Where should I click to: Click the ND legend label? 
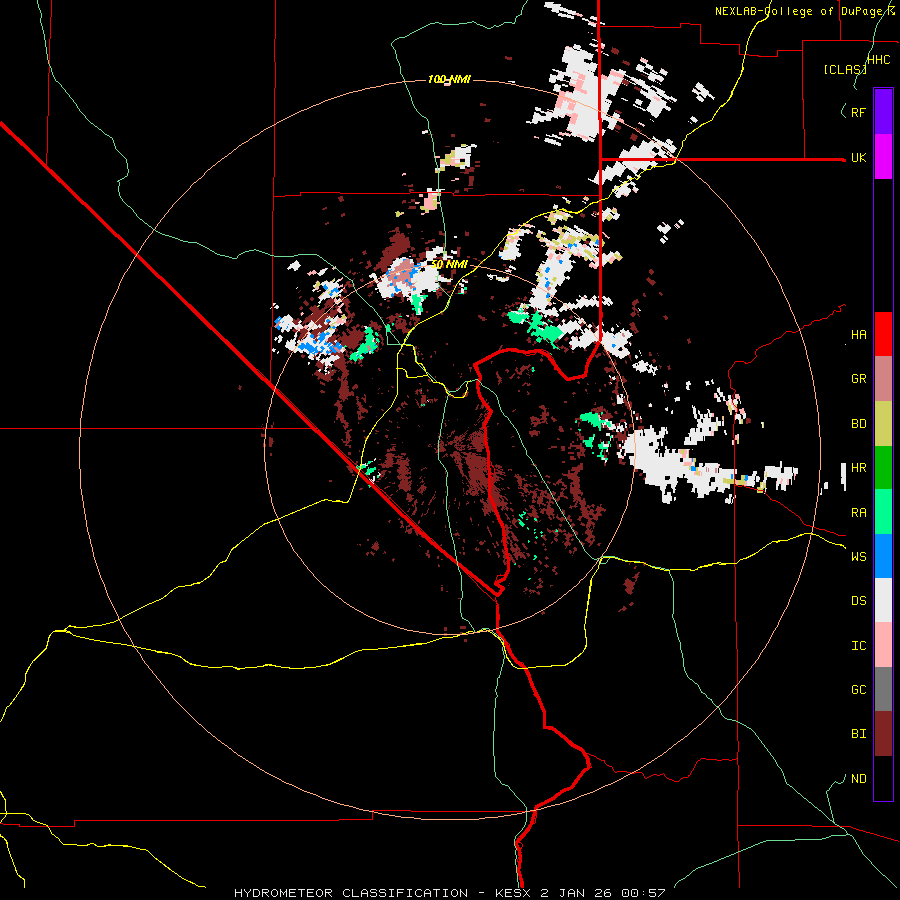click(x=858, y=779)
